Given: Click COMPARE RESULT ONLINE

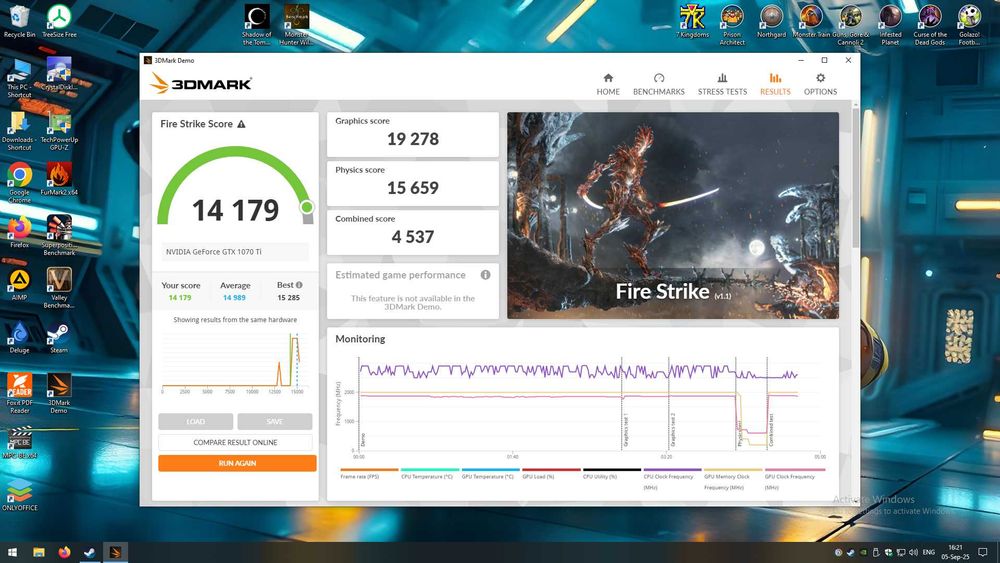Looking at the screenshot, I should [x=235, y=442].
